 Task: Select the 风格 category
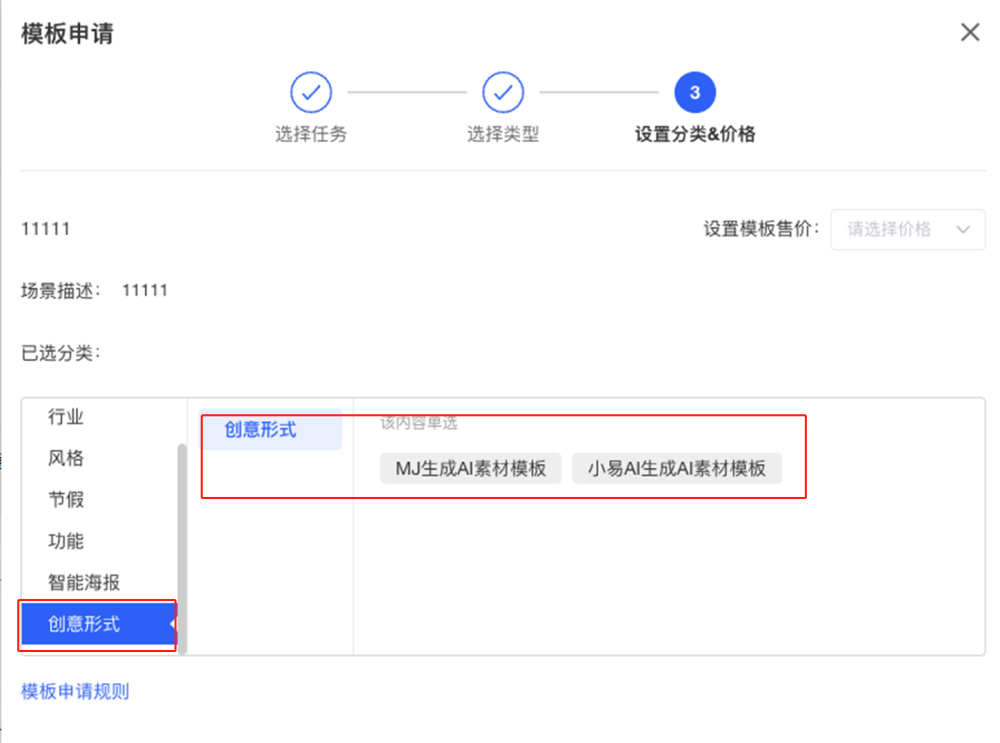coord(66,458)
